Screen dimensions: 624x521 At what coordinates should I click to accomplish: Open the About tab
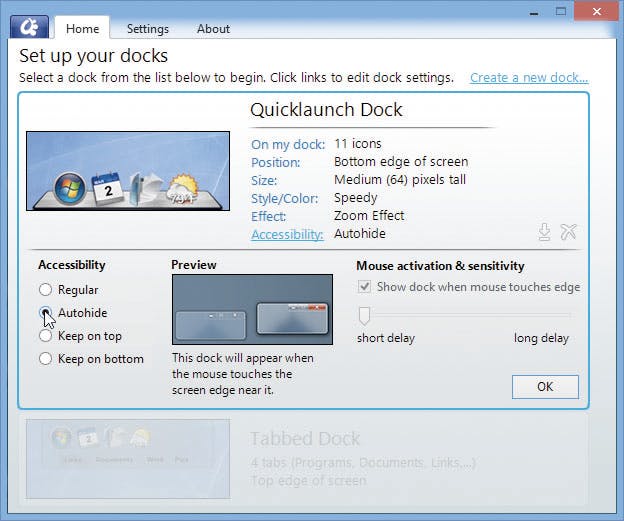[x=213, y=29]
